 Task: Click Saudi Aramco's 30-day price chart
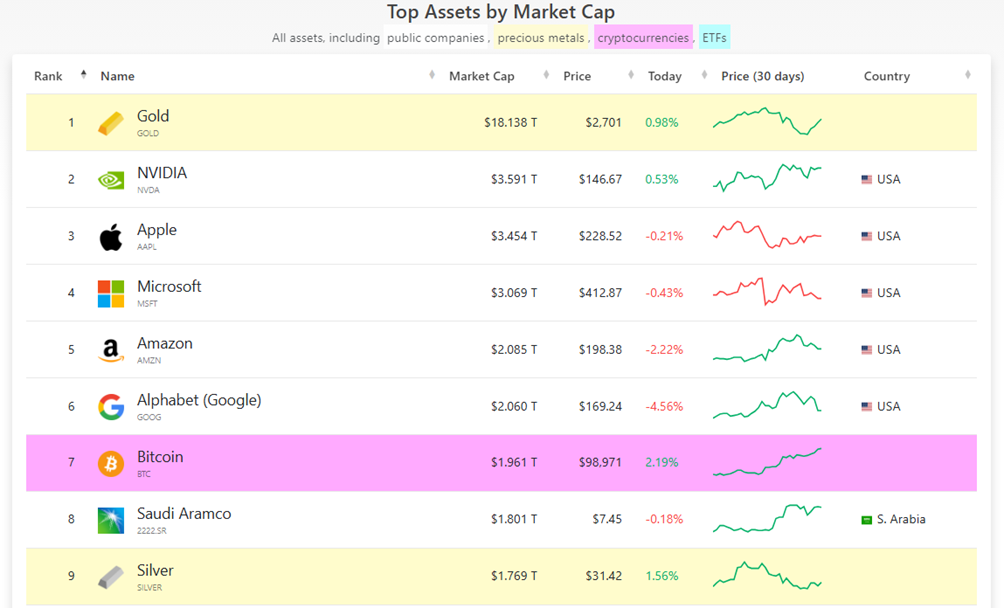click(767, 518)
